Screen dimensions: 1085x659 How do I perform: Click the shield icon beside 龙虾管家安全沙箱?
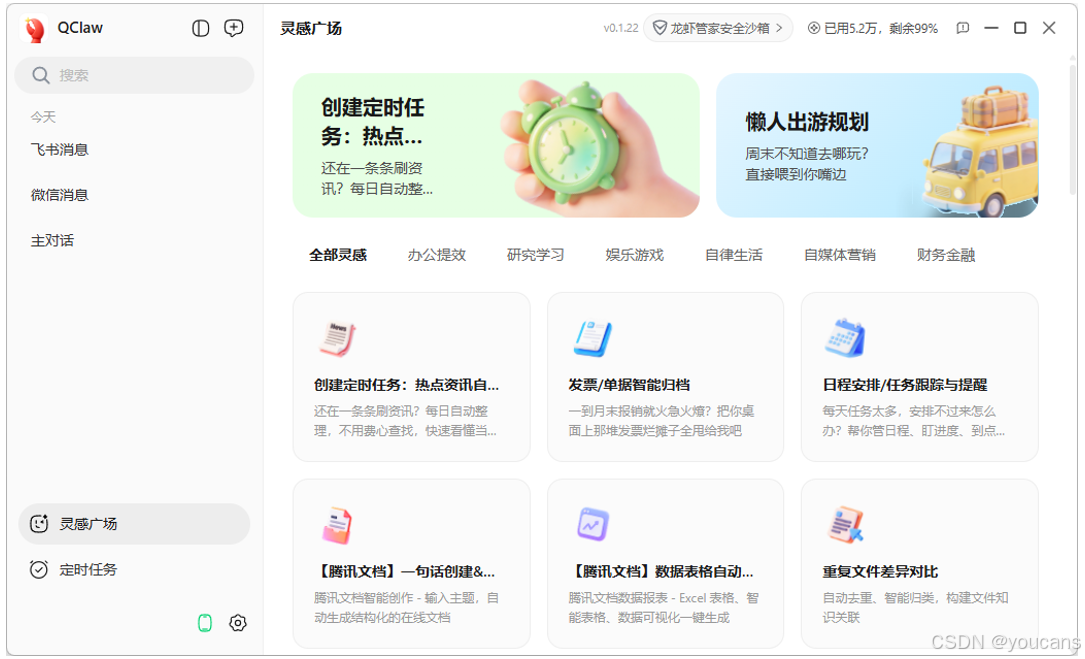(x=660, y=28)
